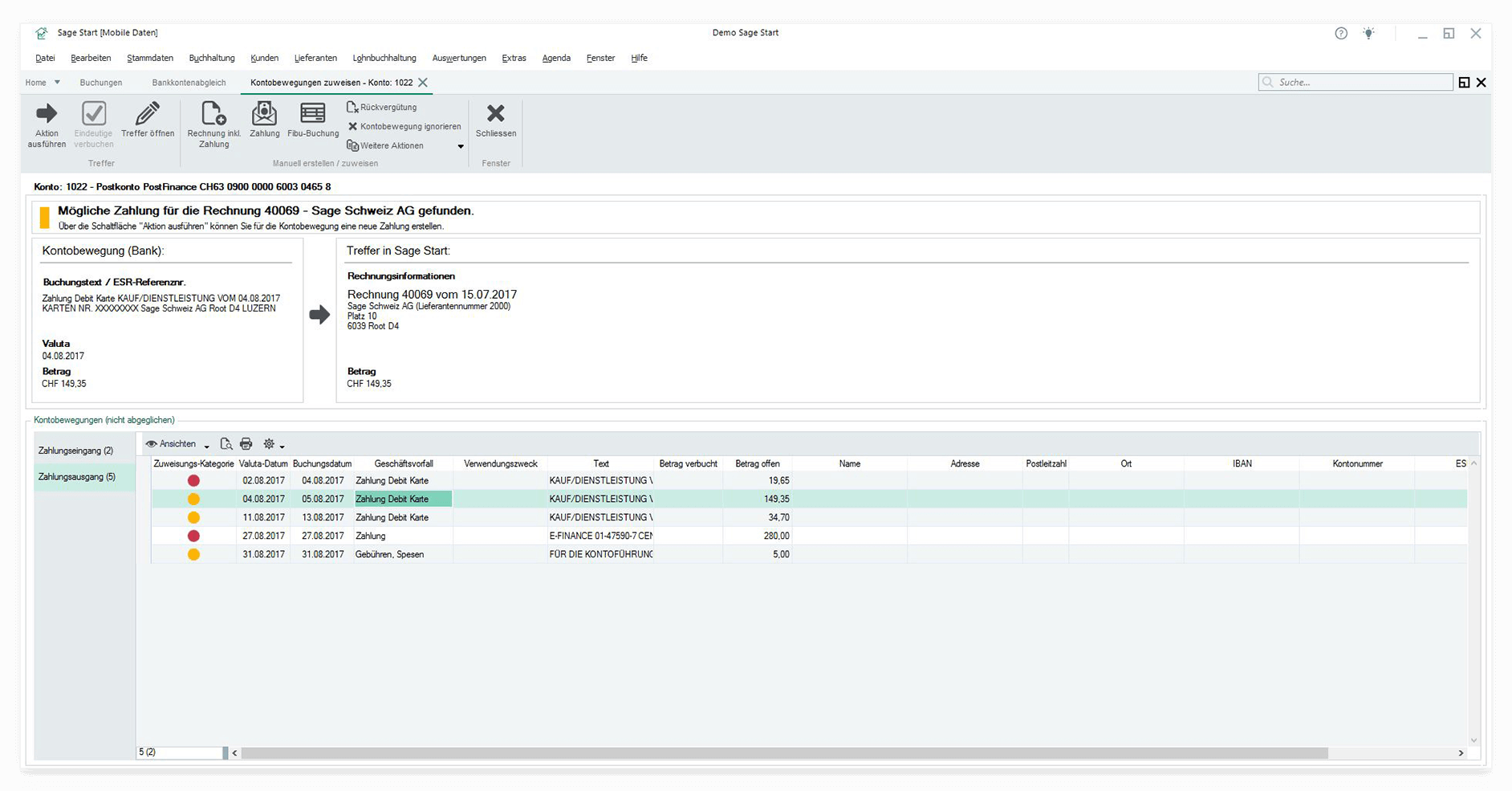1512x791 pixels.
Task: Sort by Buchungsdatum column header
Action: (x=322, y=463)
